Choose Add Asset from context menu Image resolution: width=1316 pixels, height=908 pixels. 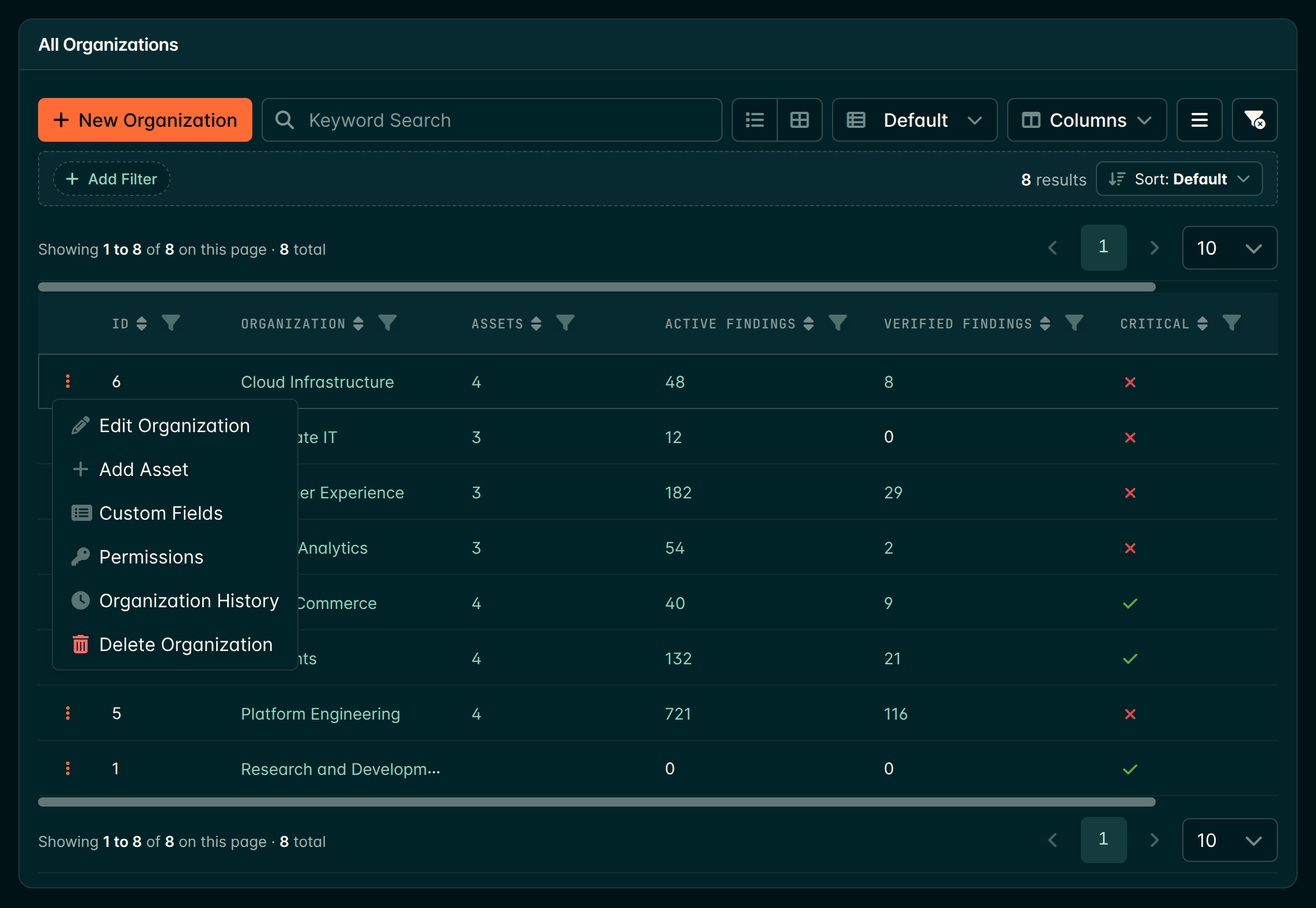point(175,470)
